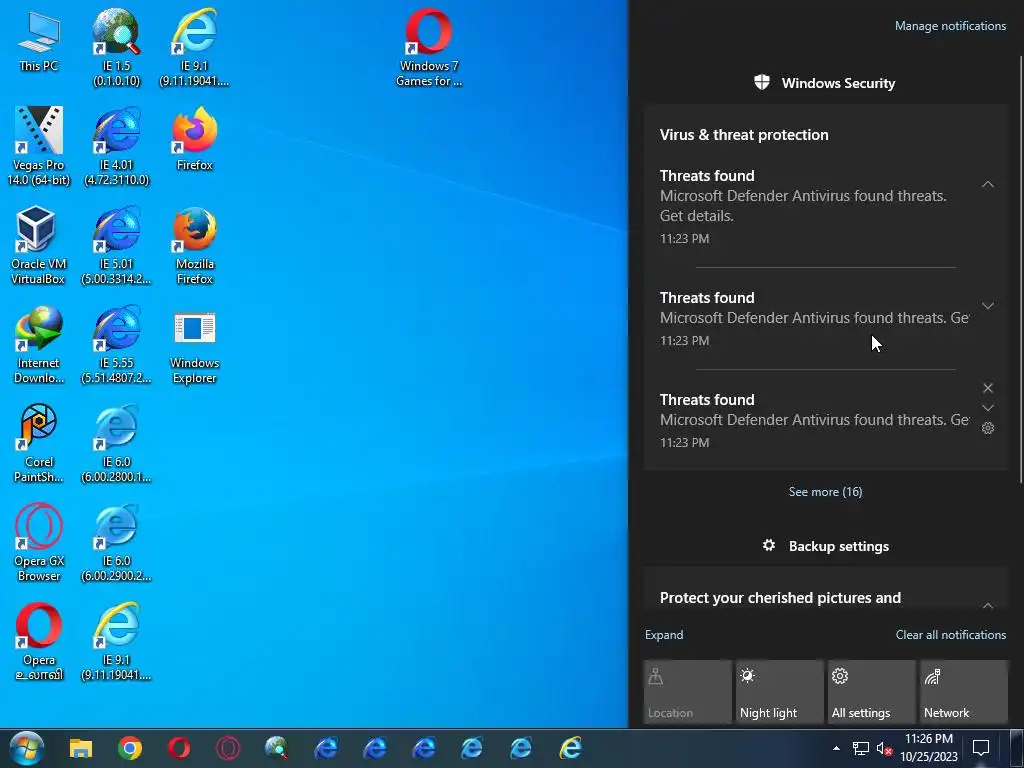This screenshot has height=768, width=1024.
Task: Click the muted volume tray icon
Action: (884, 748)
